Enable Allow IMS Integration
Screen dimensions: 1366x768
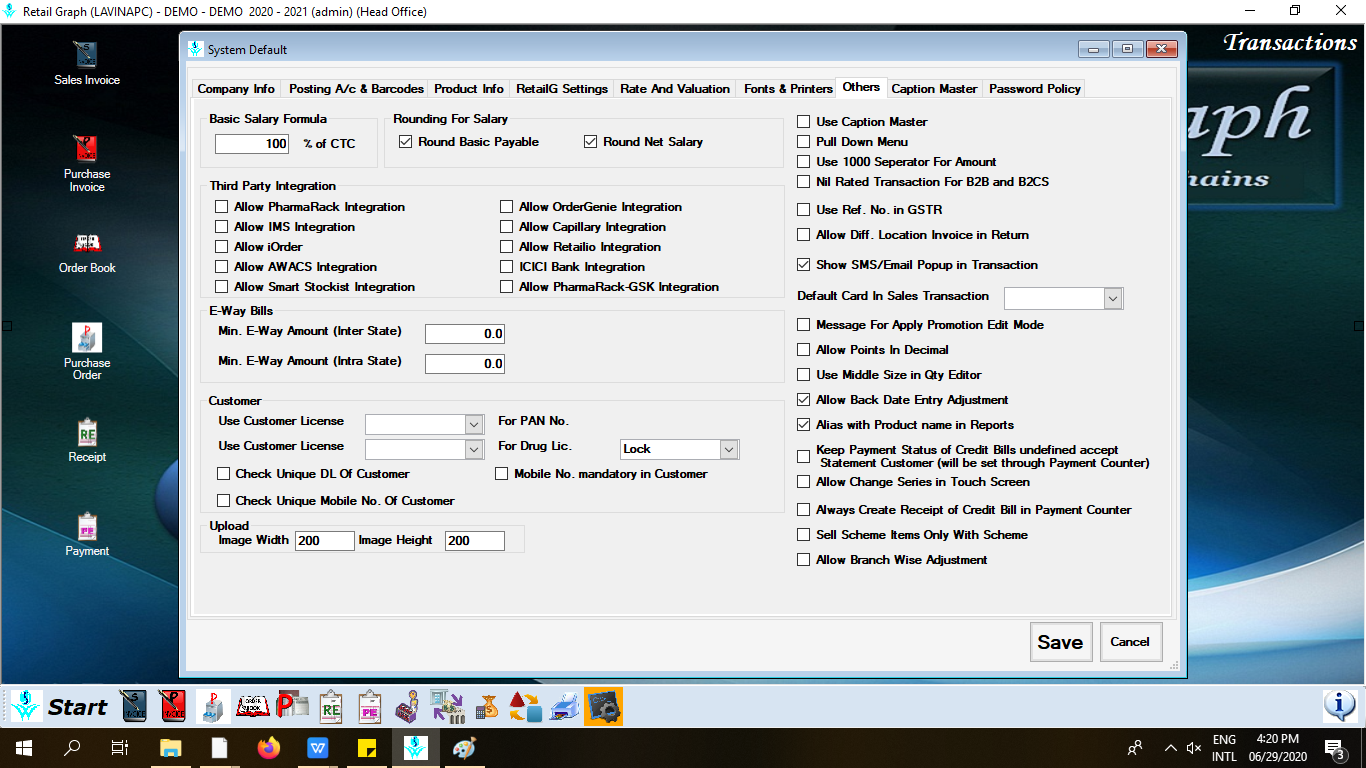pyautogui.click(x=221, y=227)
